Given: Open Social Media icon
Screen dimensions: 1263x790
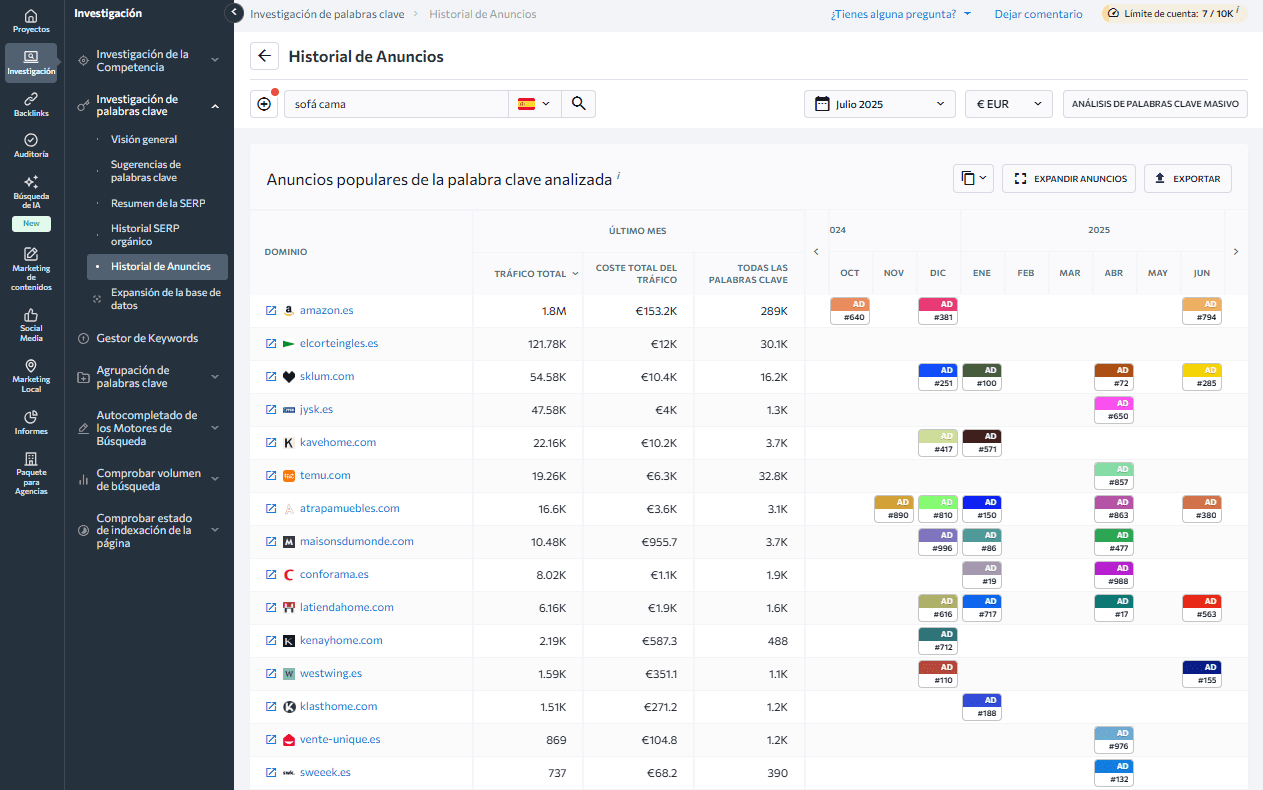Looking at the screenshot, I should click(31, 326).
